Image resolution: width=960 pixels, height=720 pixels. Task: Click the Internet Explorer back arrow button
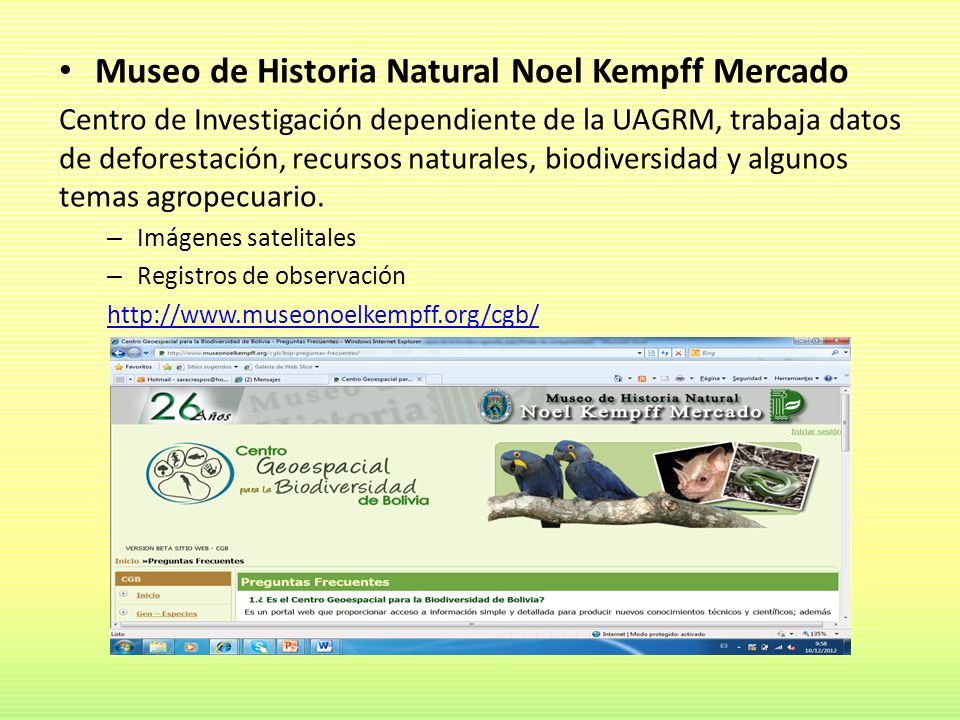click(x=118, y=353)
